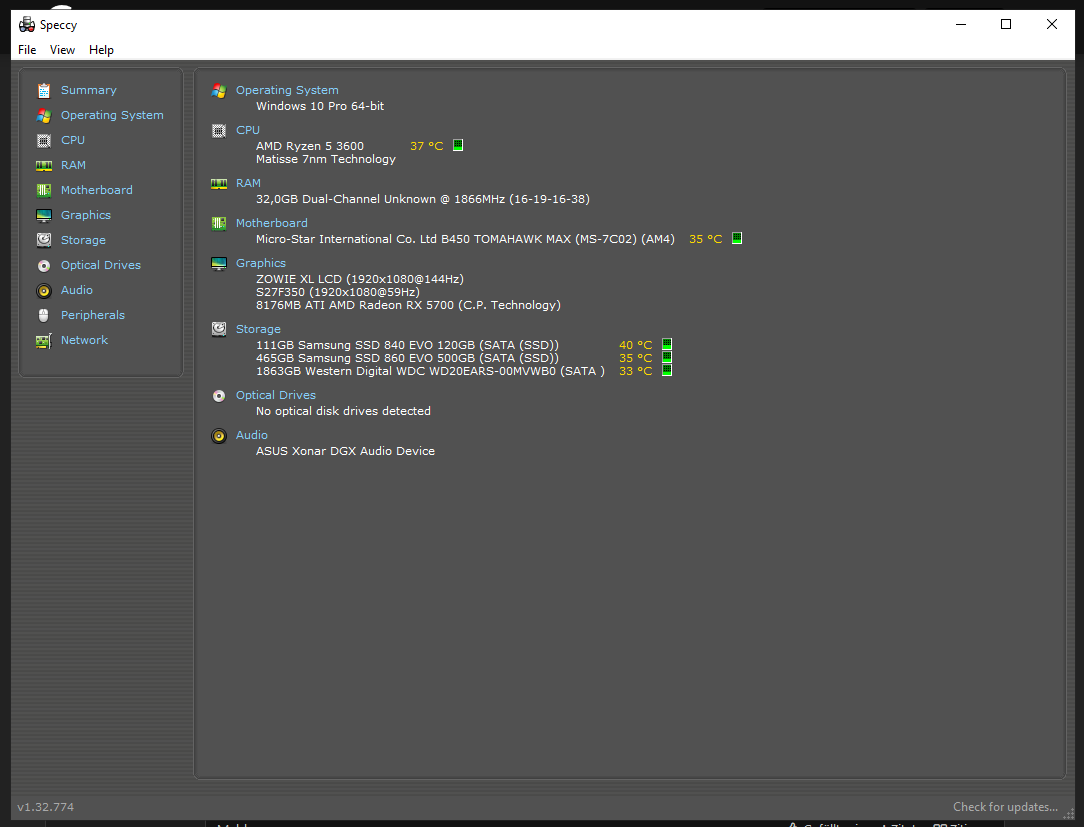Open the File menu
This screenshot has width=1084, height=827.
27,50
